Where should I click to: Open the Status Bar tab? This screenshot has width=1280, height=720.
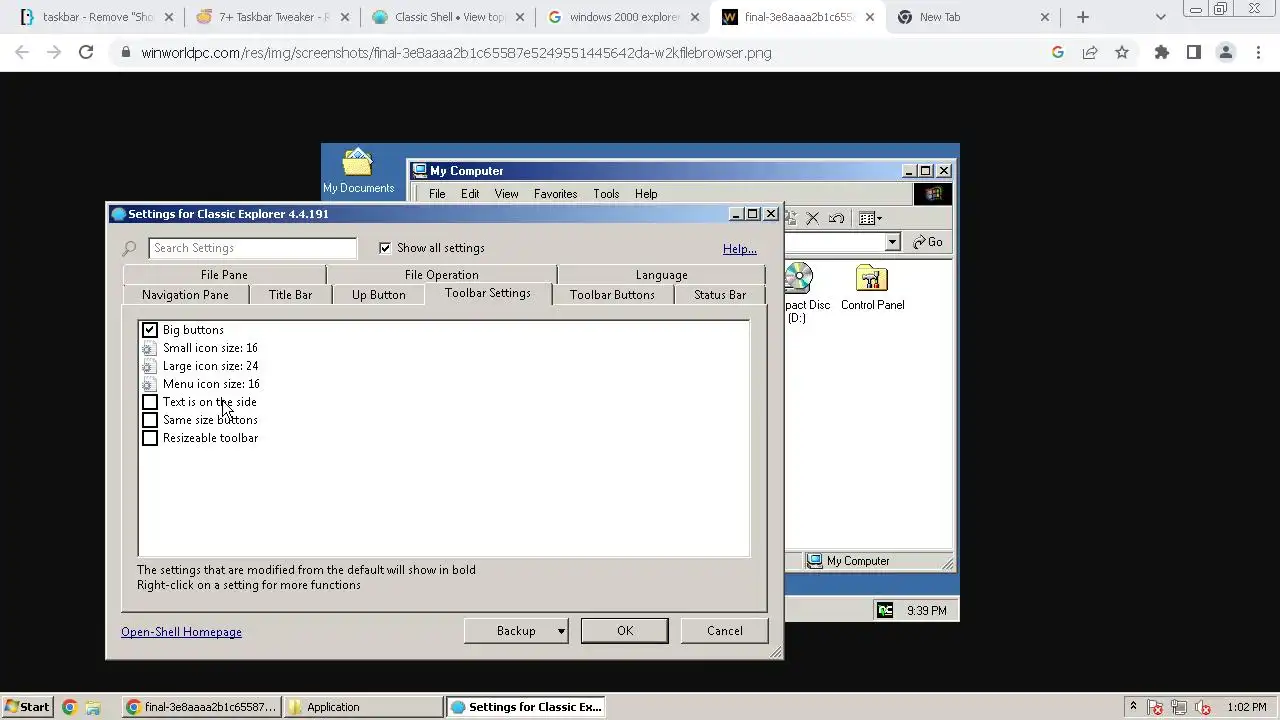[720, 295]
